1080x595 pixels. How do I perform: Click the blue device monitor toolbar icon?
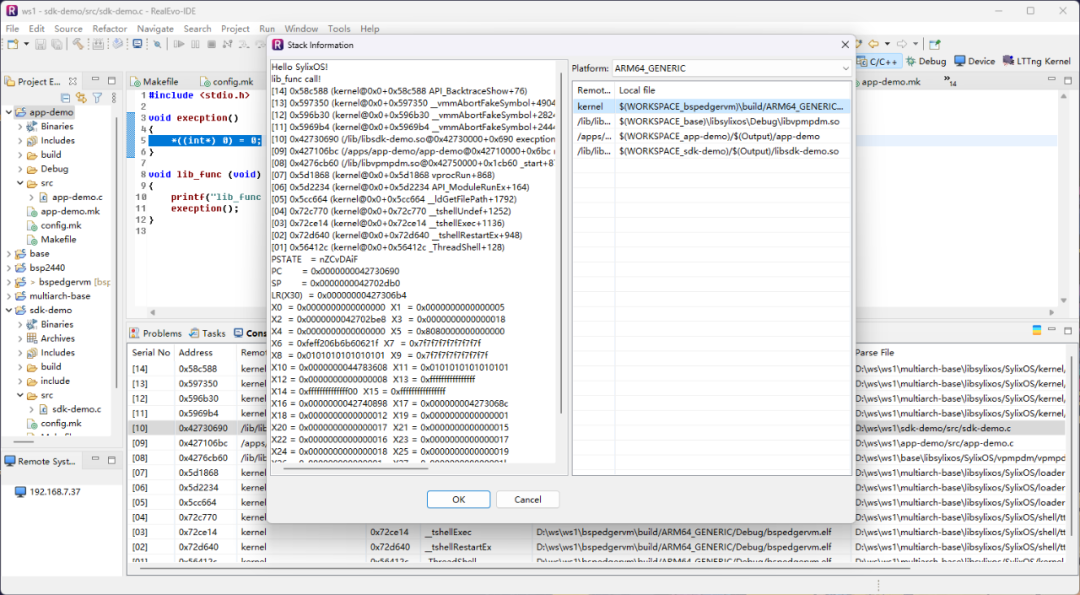click(x=137, y=44)
